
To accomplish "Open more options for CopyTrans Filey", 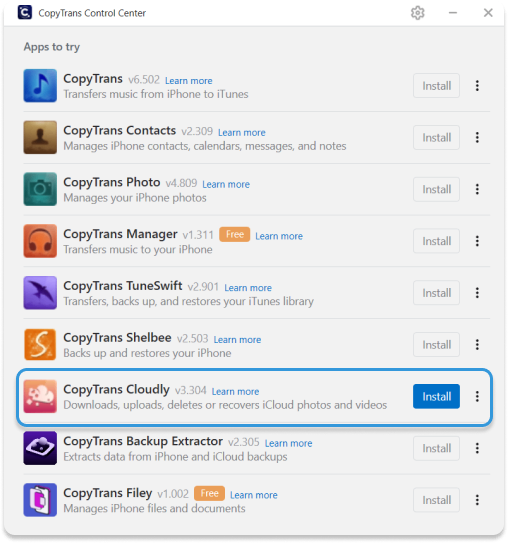I will [477, 500].
